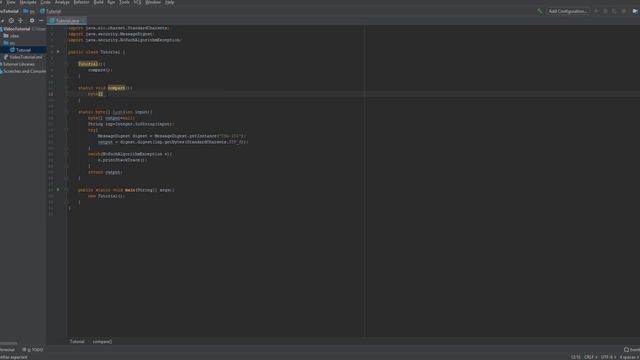Viewport: 640px width, 360px height.
Task: Open the Window menu
Action: click(153, 2)
